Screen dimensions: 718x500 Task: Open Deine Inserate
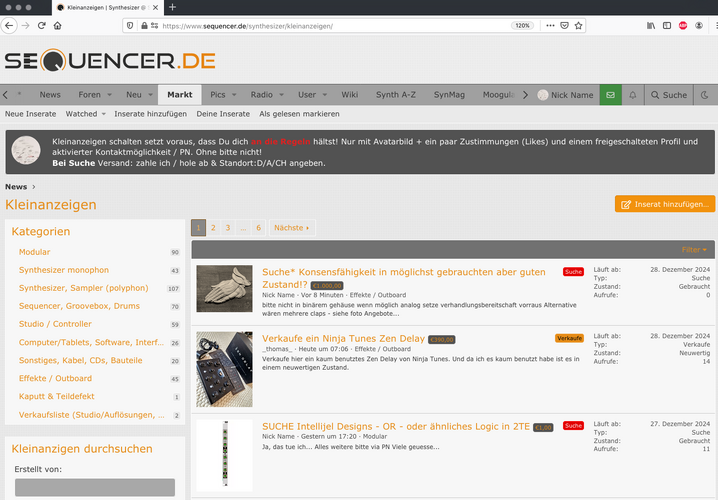pyautogui.click(x=223, y=114)
